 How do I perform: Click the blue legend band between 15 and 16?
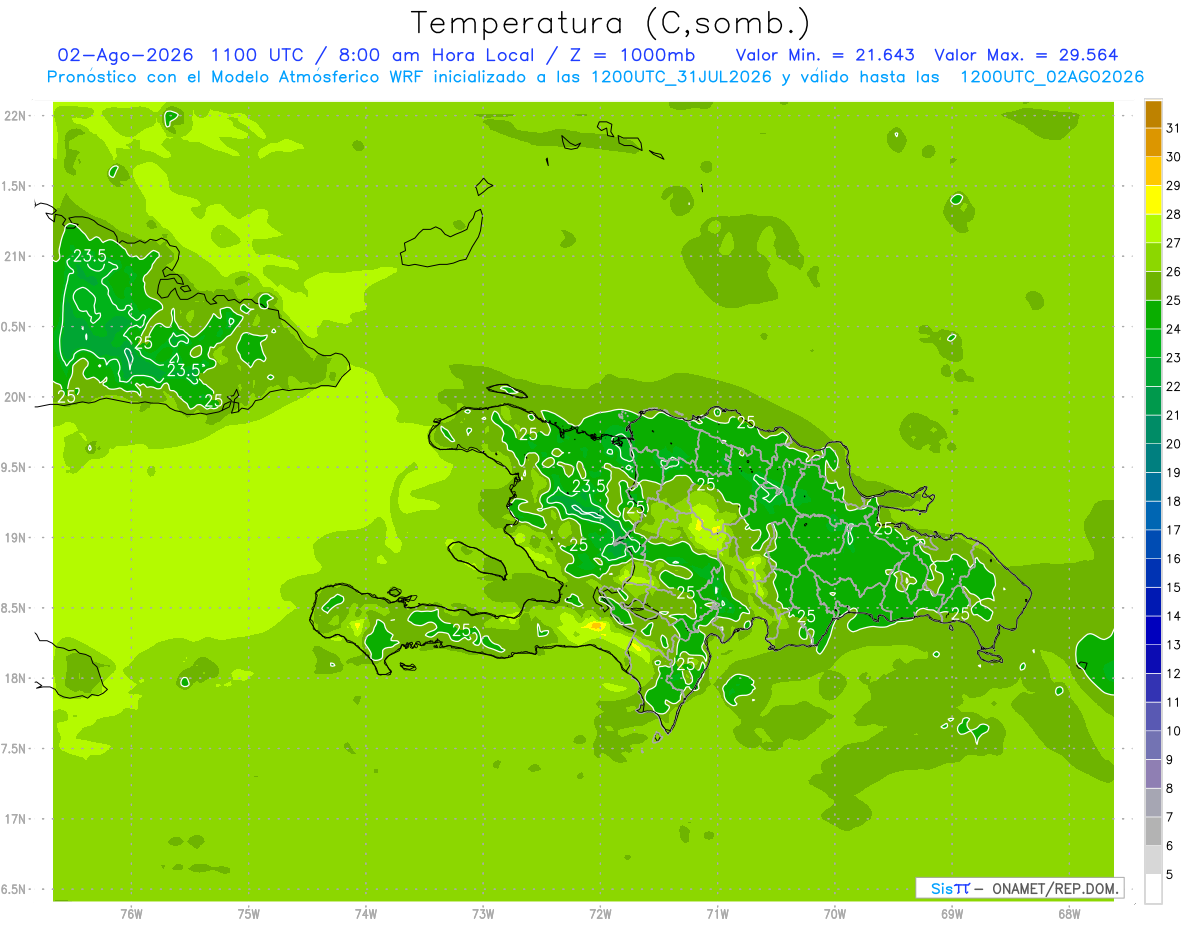(1153, 573)
